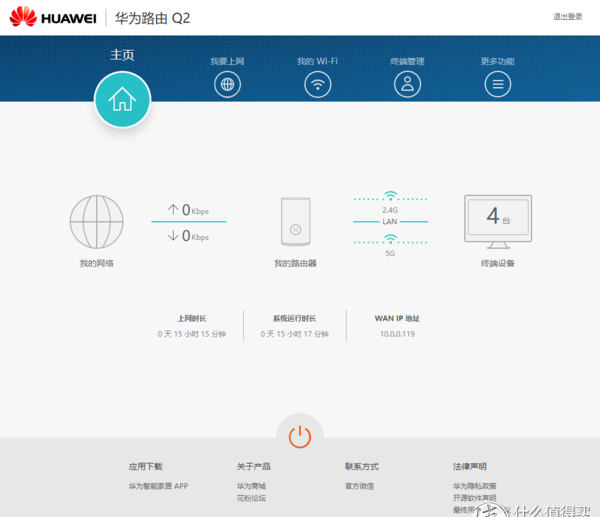Click the 华为路由 Q2 title
The height and width of the screenshot is (517, 600).
pos(152,18)
